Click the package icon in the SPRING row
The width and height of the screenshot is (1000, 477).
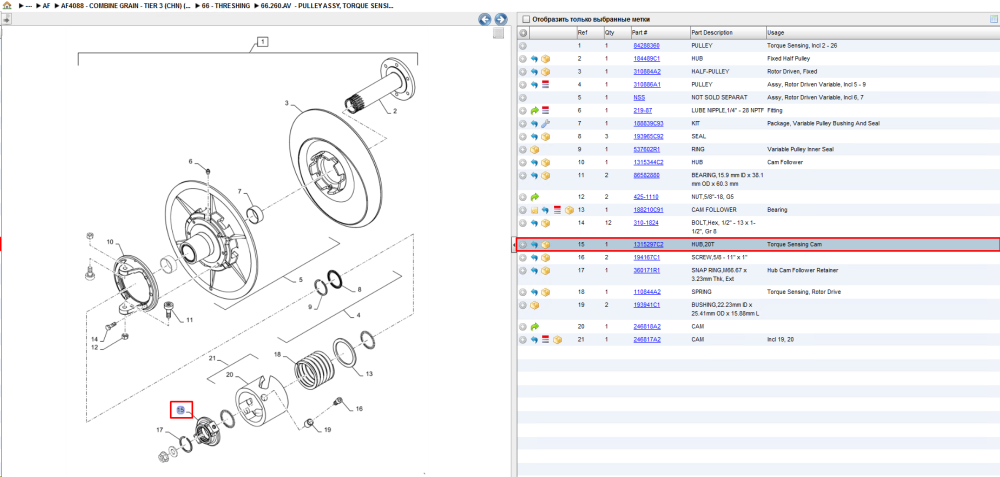(x=546, y=292)
